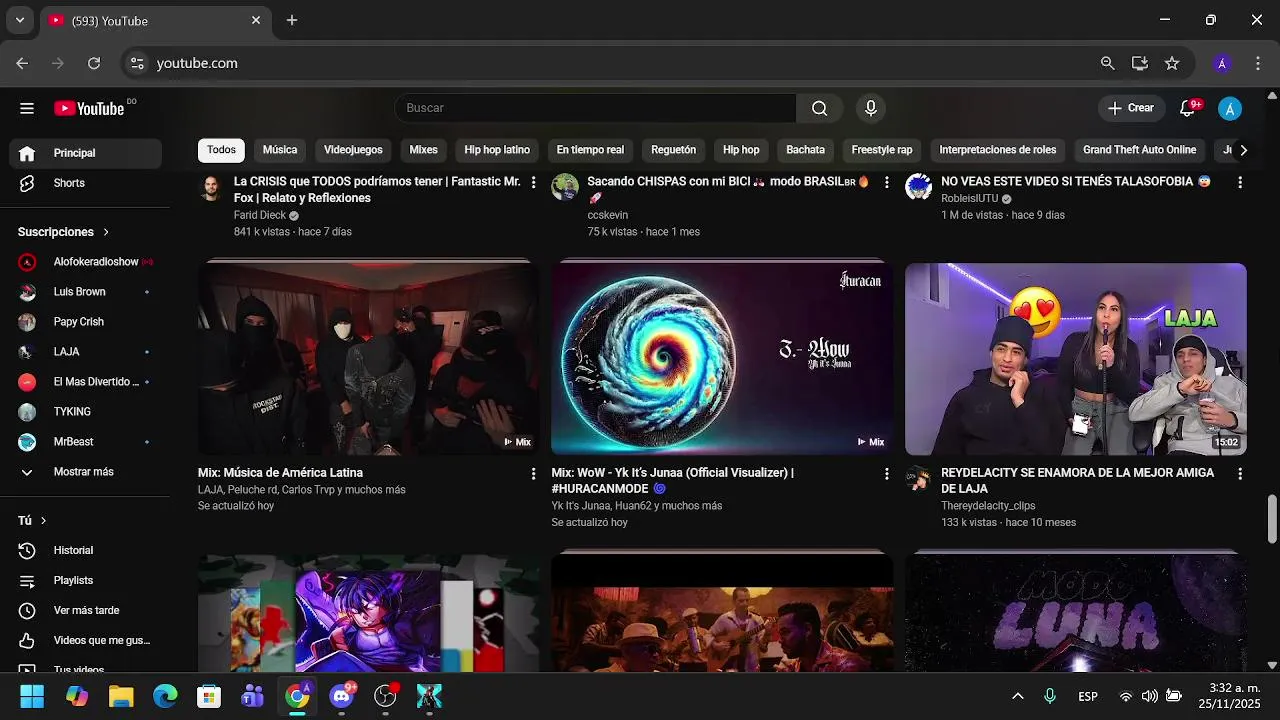
Task: Open Chrome zoom magnifier in address bar
Action: click(1107, 63)
